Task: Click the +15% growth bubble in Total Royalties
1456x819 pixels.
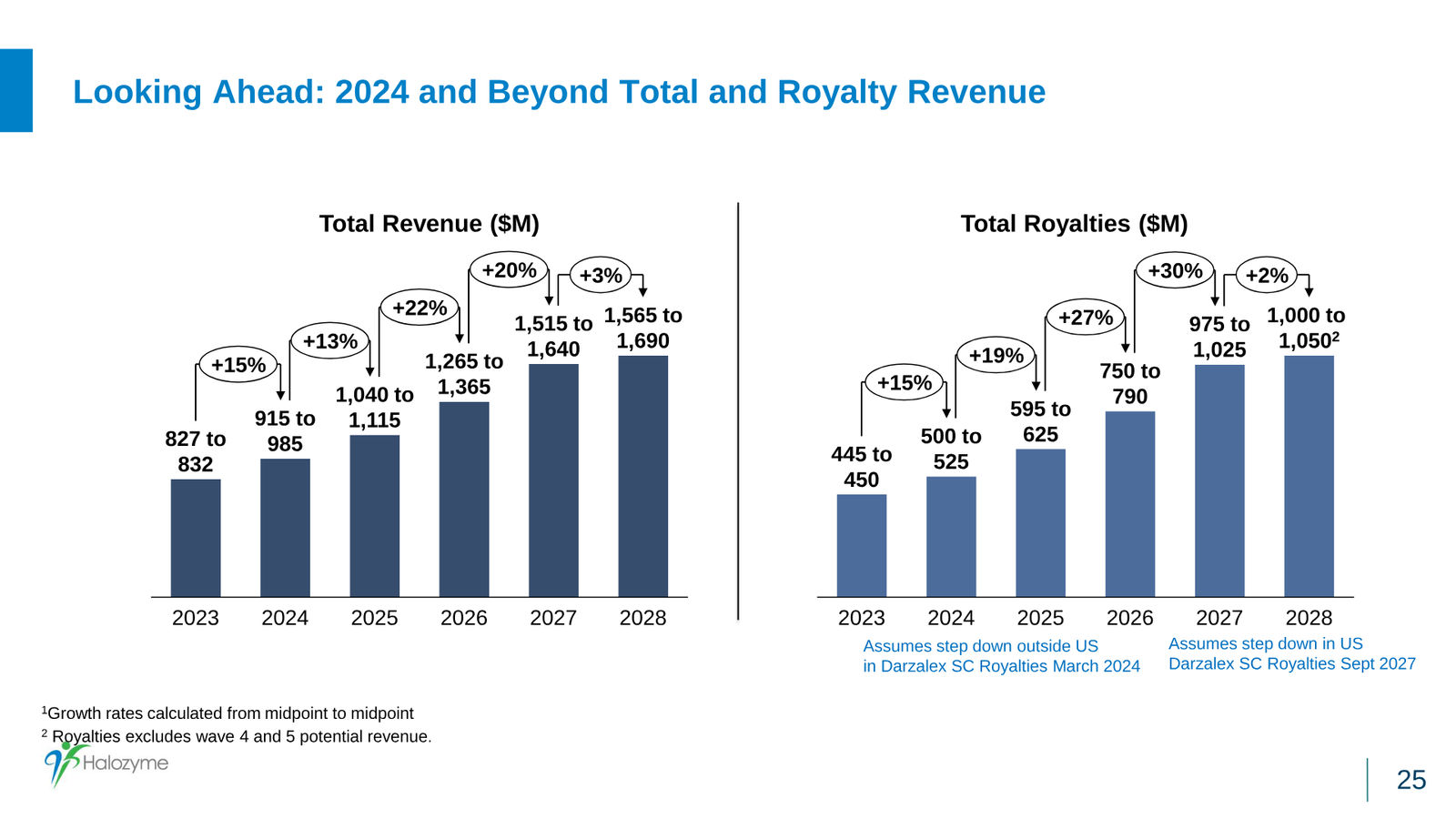Action: point(905,382)
